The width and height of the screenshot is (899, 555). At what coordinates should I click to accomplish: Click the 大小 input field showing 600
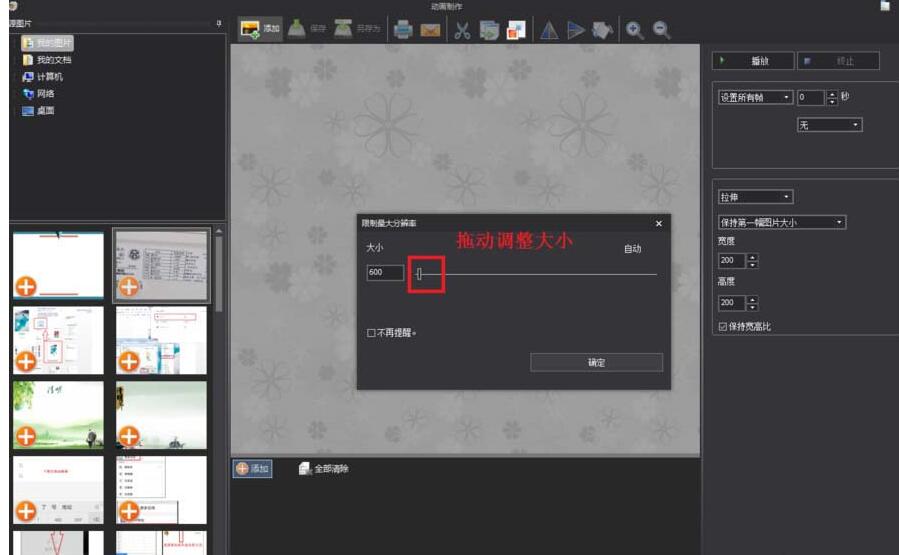(x=385, y=272)
